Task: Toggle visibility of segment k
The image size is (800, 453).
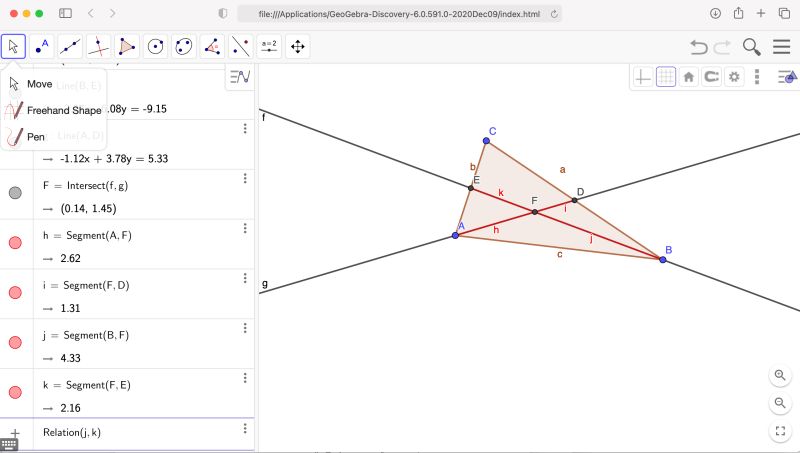Action: point(15,392)
